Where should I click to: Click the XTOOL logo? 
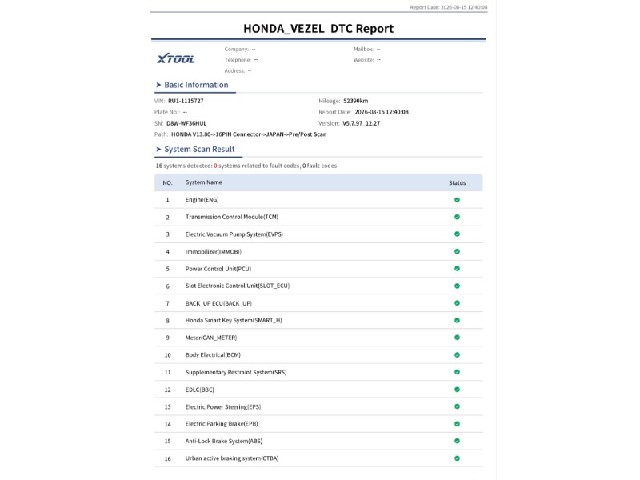coord(176,59)
